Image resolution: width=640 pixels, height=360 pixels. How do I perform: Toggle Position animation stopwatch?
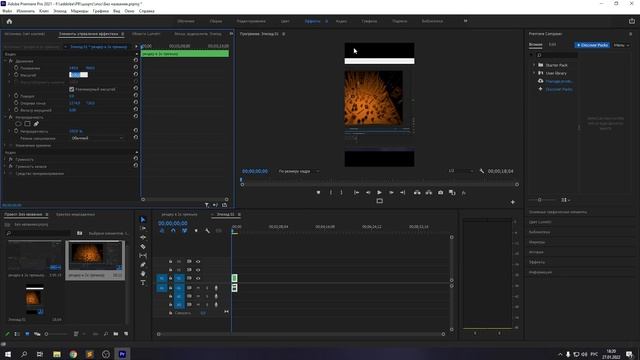pos(16,68)
